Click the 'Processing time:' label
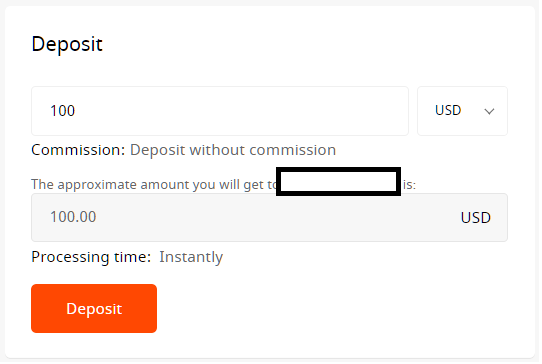Screen dimensions: 542x364 (92, 258)
